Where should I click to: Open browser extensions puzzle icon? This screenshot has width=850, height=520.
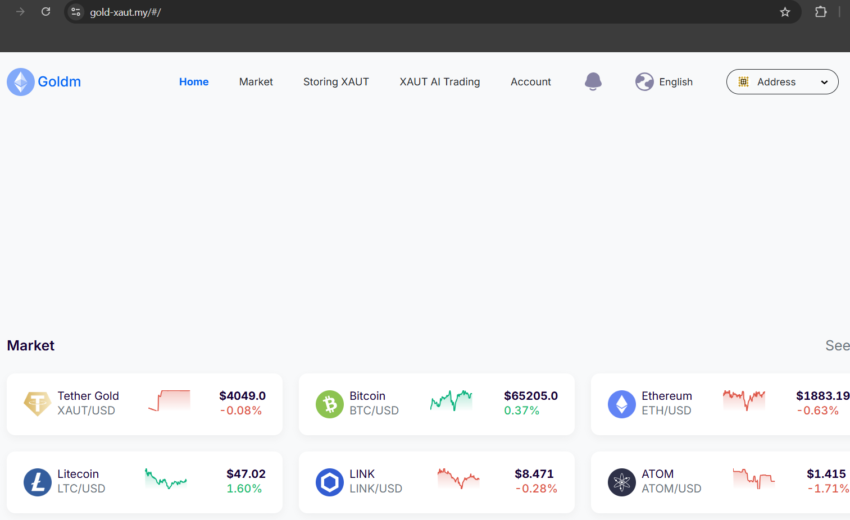pyautogui.click(x=821, y=11)
